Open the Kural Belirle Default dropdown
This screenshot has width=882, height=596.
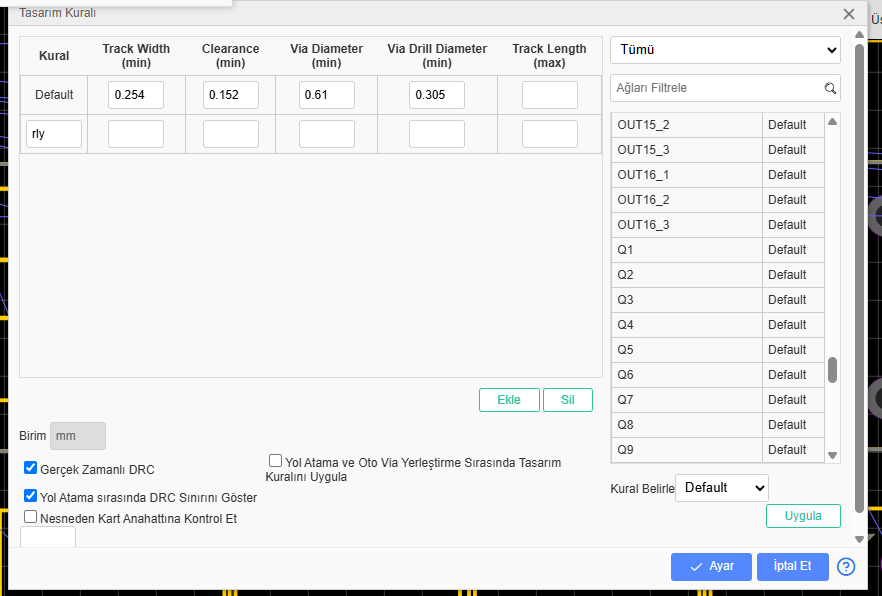pos(722,488)
